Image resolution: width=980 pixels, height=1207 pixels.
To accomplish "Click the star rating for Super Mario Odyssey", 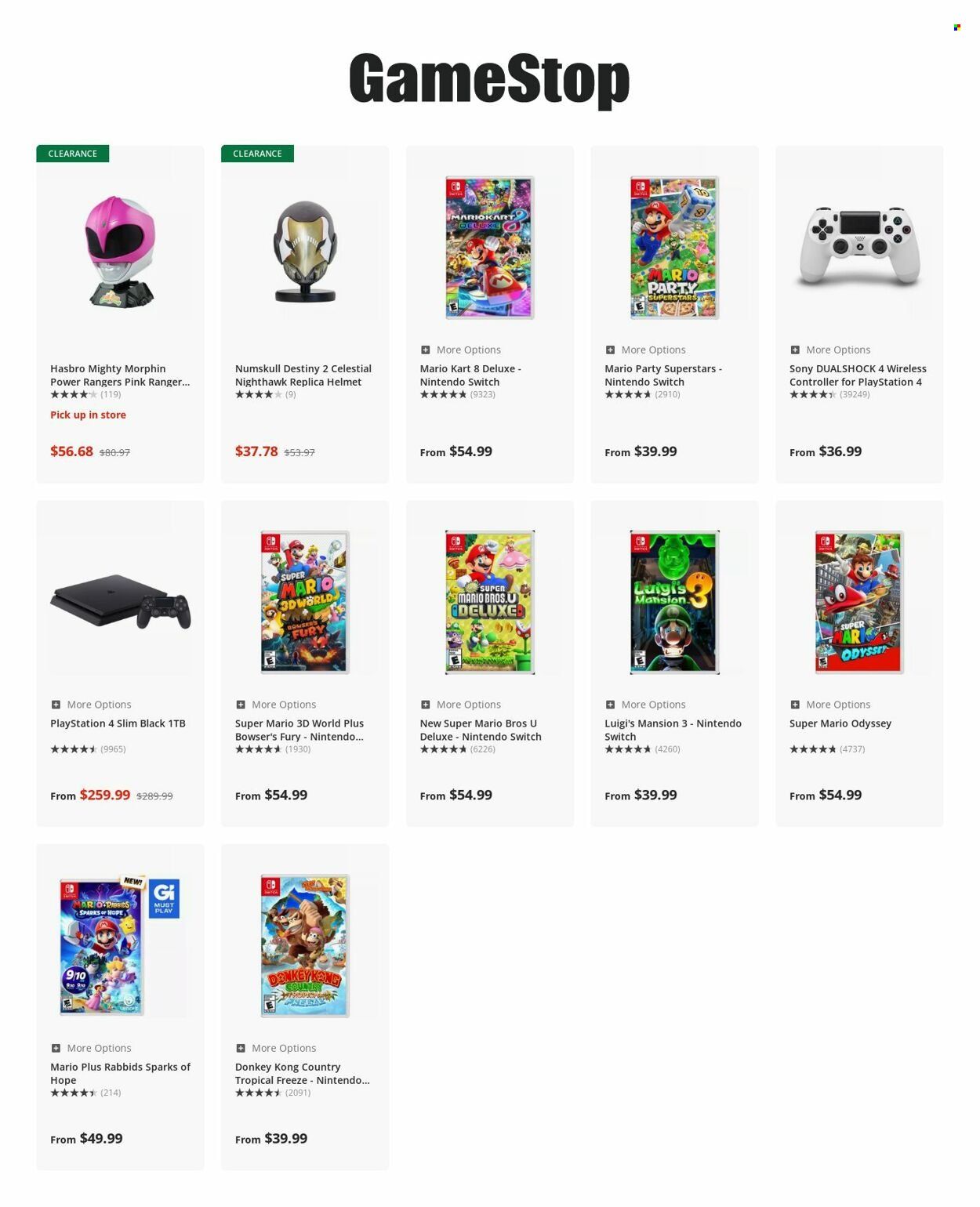I will (x=812, y=749).
